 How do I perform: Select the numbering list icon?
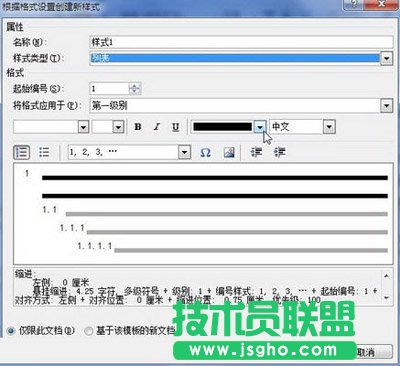(x=21, y=152)
